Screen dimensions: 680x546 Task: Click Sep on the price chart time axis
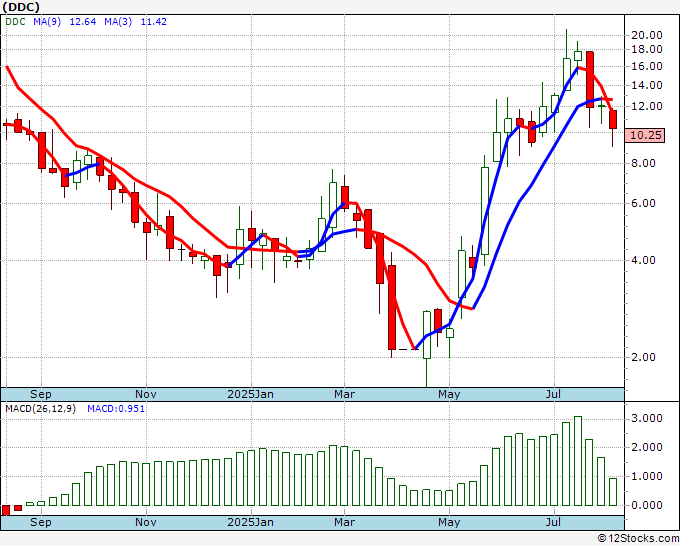pos(41,394)
